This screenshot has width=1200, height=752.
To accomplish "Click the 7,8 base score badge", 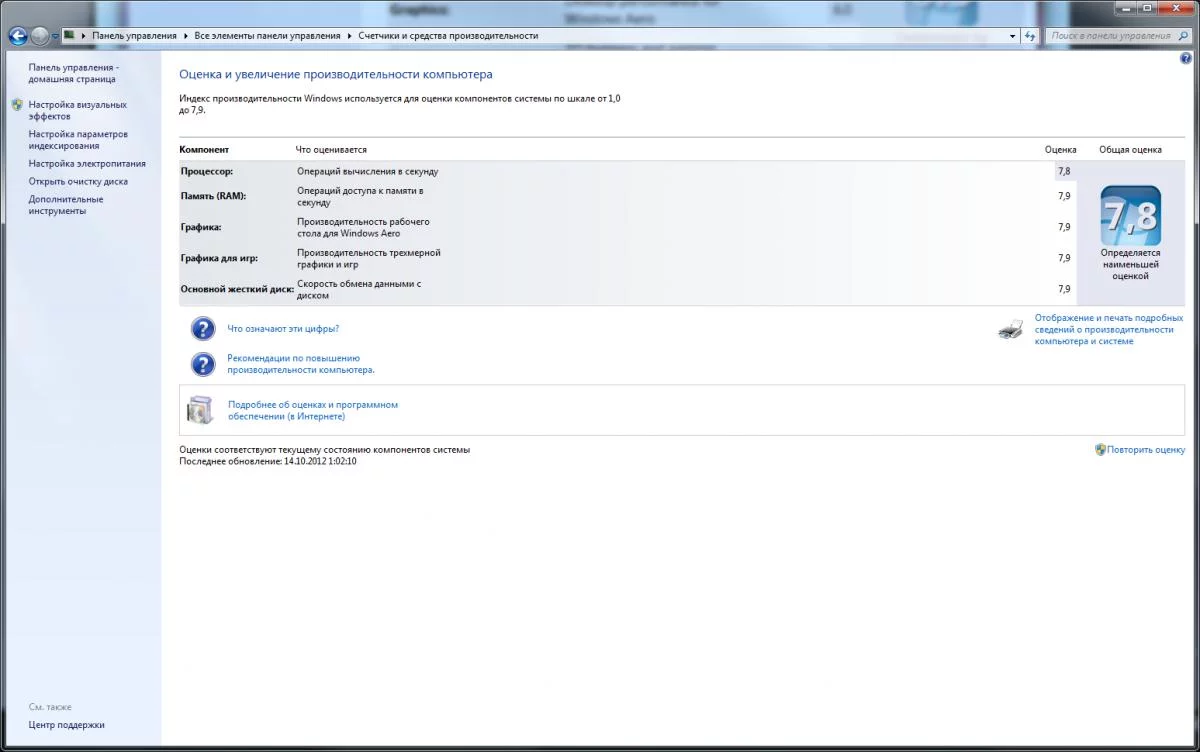I will point(1130,215).
